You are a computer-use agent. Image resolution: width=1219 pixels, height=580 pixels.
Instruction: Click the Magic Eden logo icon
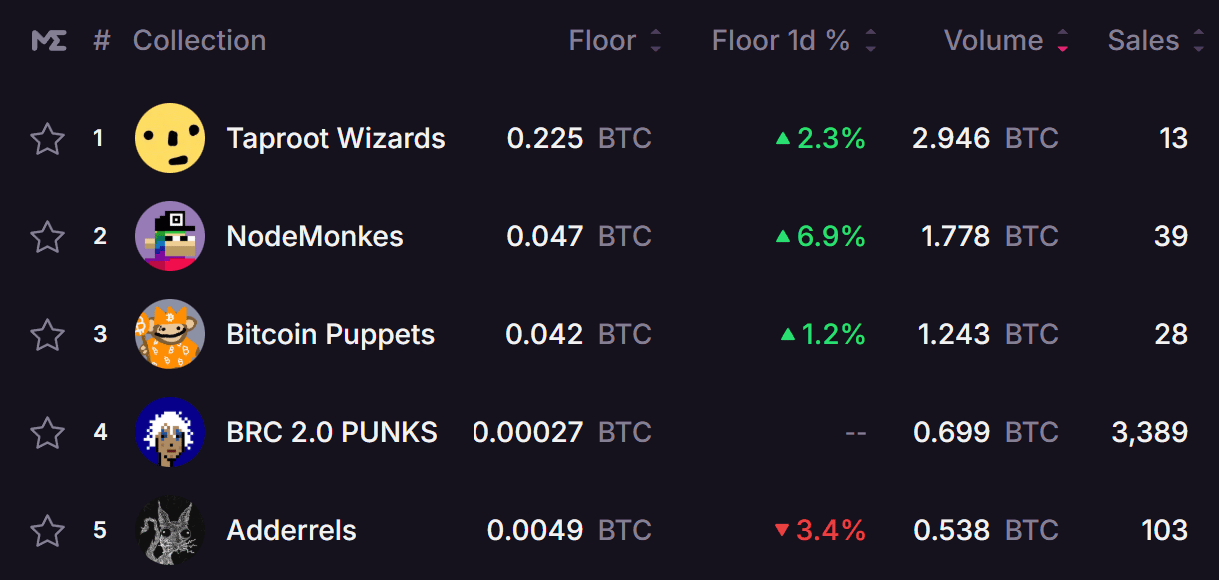49,41
